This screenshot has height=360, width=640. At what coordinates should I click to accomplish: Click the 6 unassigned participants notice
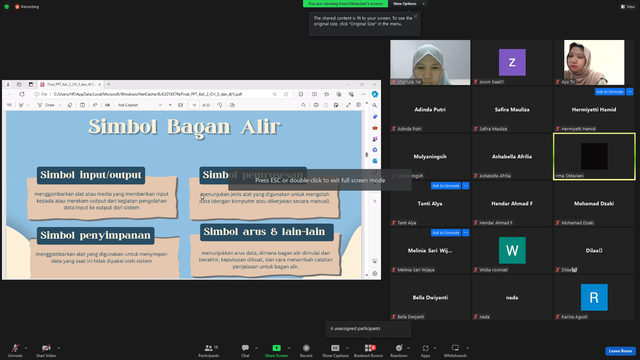click(368, 329)
